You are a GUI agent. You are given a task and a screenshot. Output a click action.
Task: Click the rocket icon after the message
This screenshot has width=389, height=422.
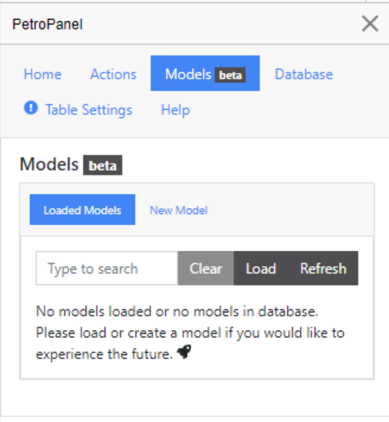pyautogui.click(x=184, y=352)
